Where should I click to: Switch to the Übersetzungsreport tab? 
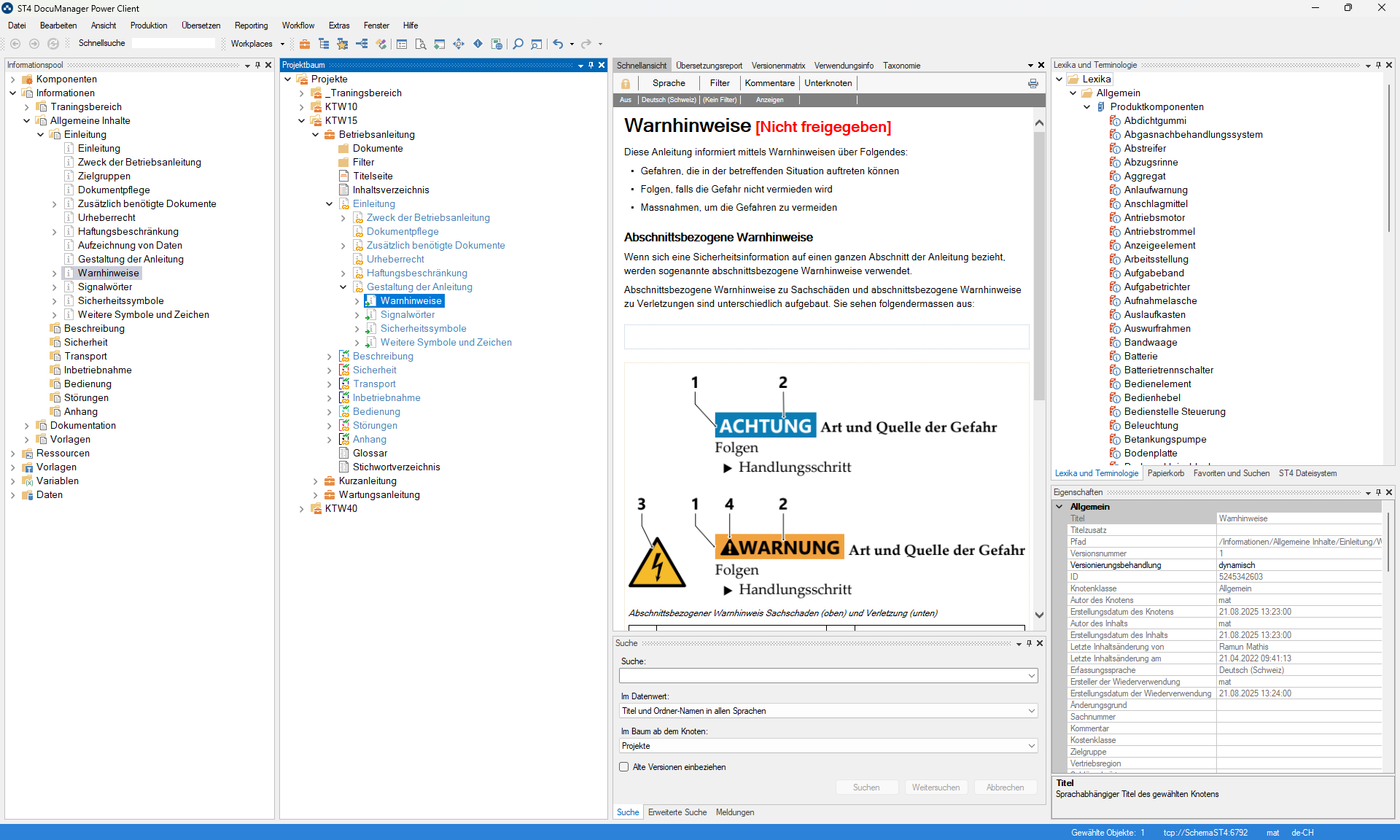709,66
